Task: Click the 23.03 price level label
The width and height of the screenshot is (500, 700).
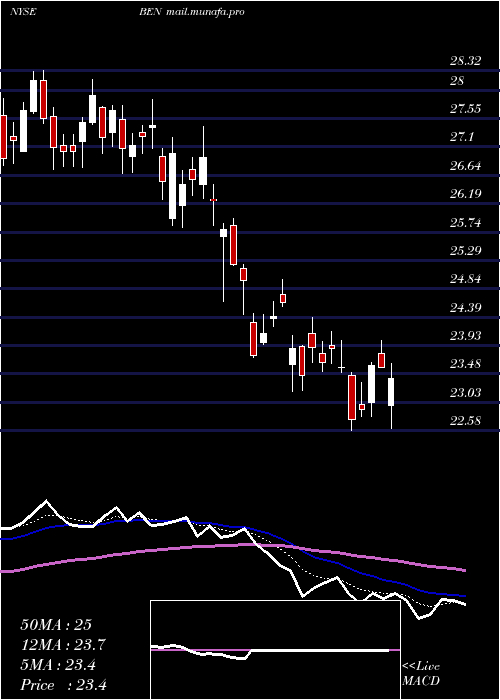Action: pyautogui.click(x=466, y=393)
